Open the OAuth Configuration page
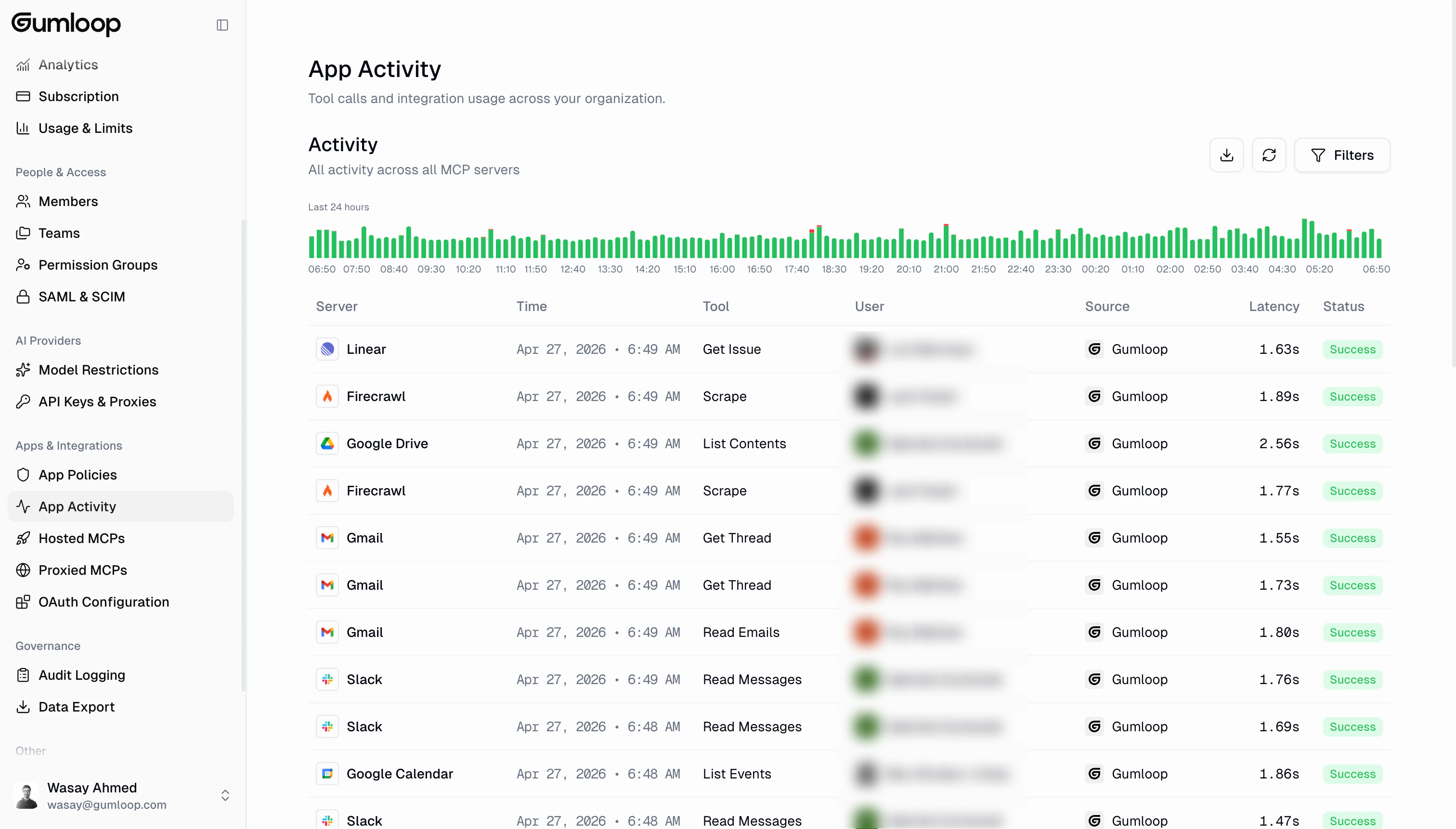Viewport: 1456px width, 829px height. coord(104,602)
